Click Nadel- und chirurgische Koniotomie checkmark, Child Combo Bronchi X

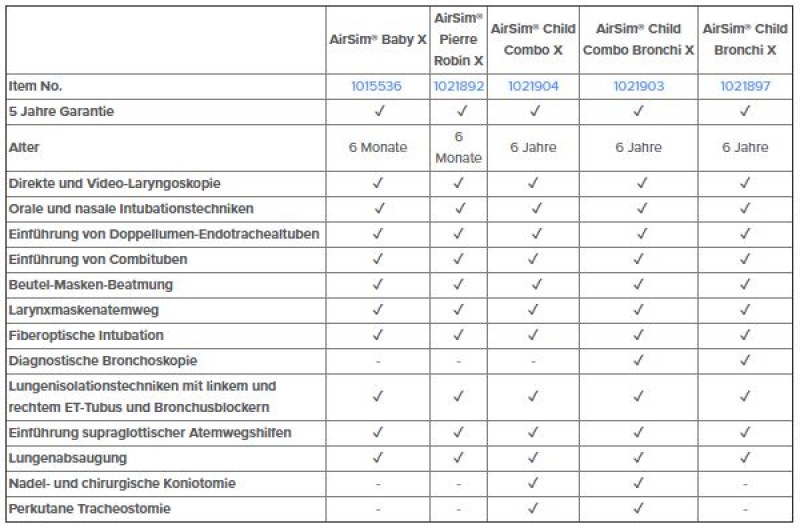[640, 483]
